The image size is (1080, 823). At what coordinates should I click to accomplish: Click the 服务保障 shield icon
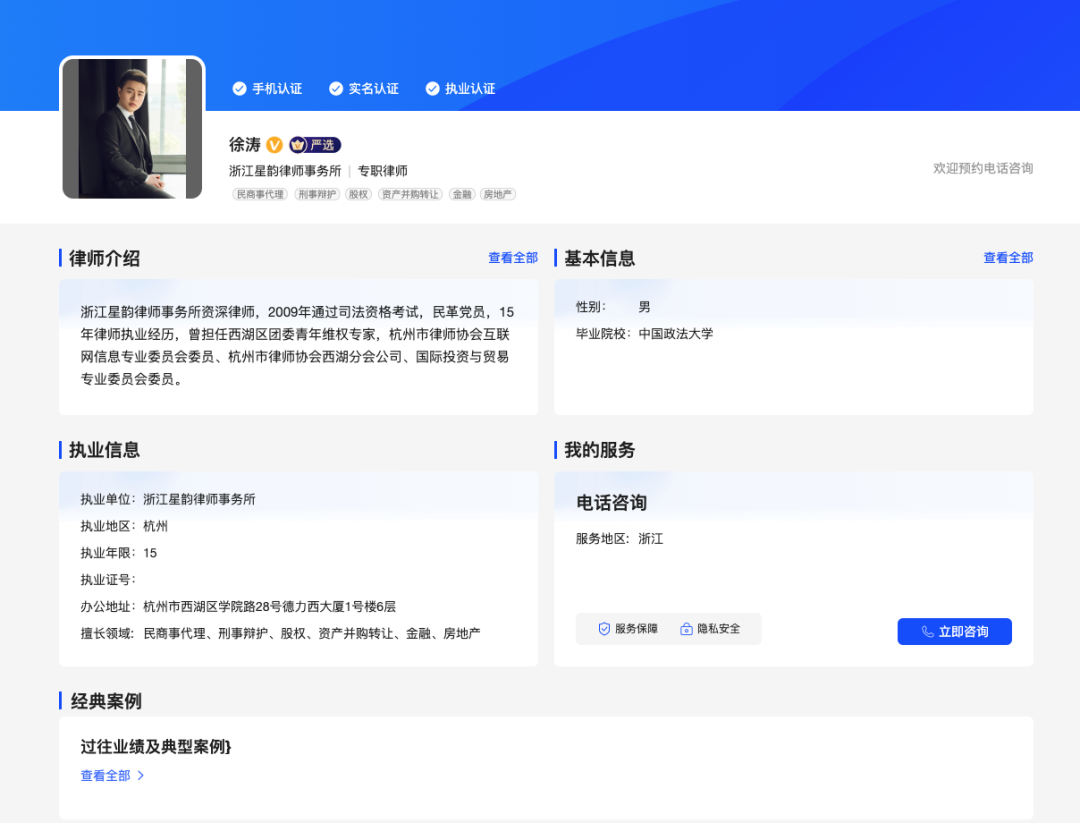pos(604,629)
